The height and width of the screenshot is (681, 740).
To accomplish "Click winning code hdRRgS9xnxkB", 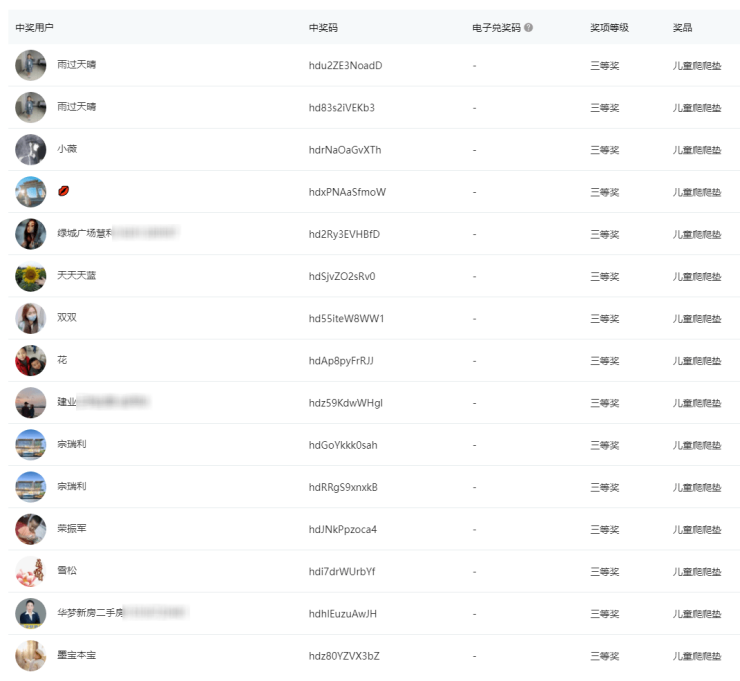I will tap(343, 487).
